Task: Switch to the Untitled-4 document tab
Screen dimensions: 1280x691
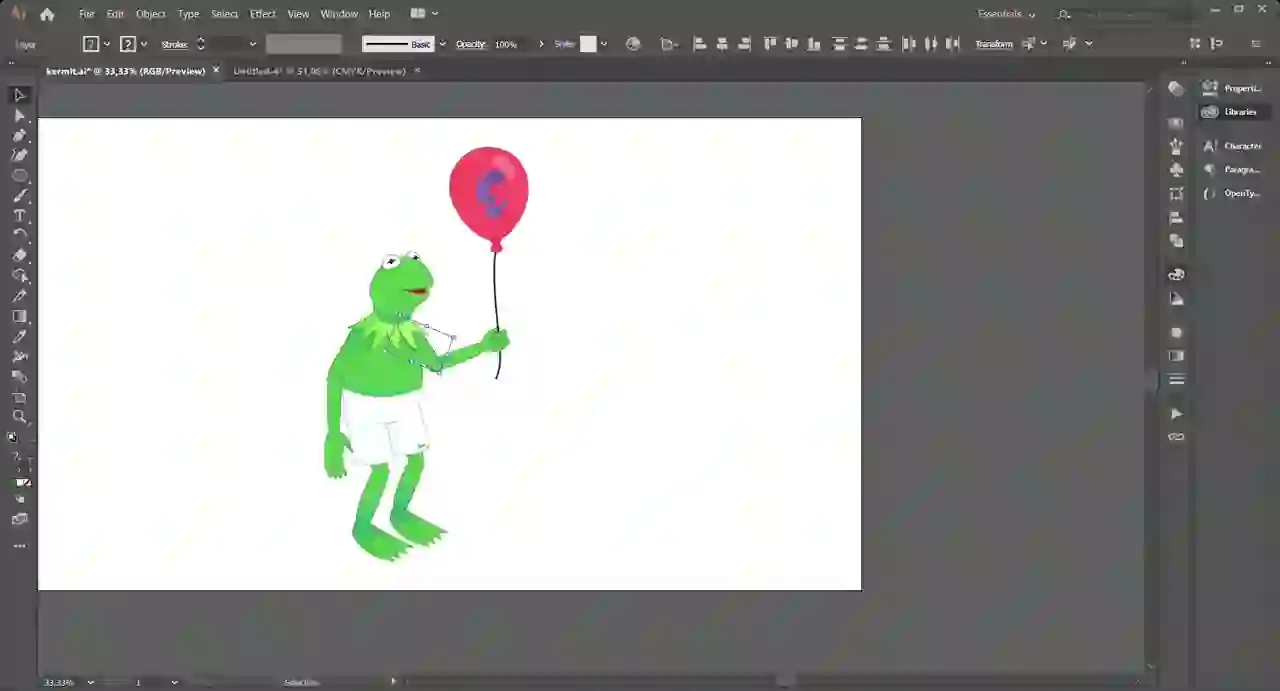Action: point(319,71)
